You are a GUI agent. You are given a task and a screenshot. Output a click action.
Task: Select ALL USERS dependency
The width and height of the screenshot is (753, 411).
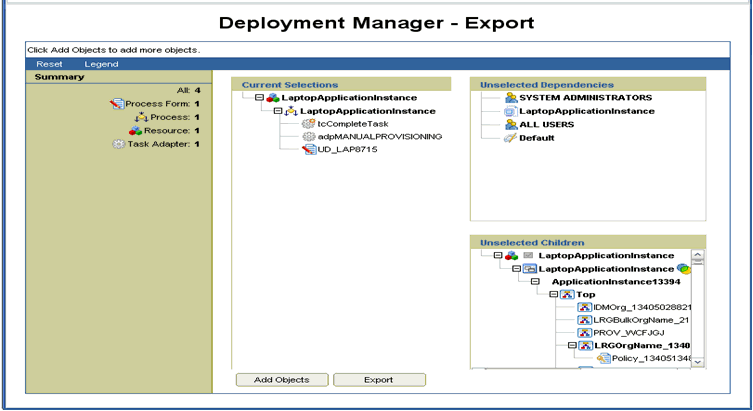547,124
